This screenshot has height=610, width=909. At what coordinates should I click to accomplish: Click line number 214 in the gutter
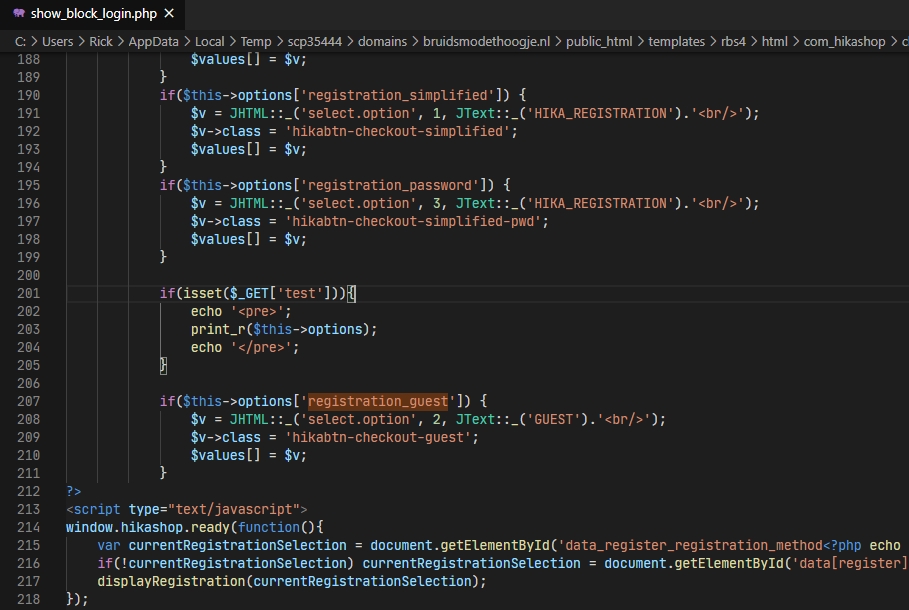point(28,528)
